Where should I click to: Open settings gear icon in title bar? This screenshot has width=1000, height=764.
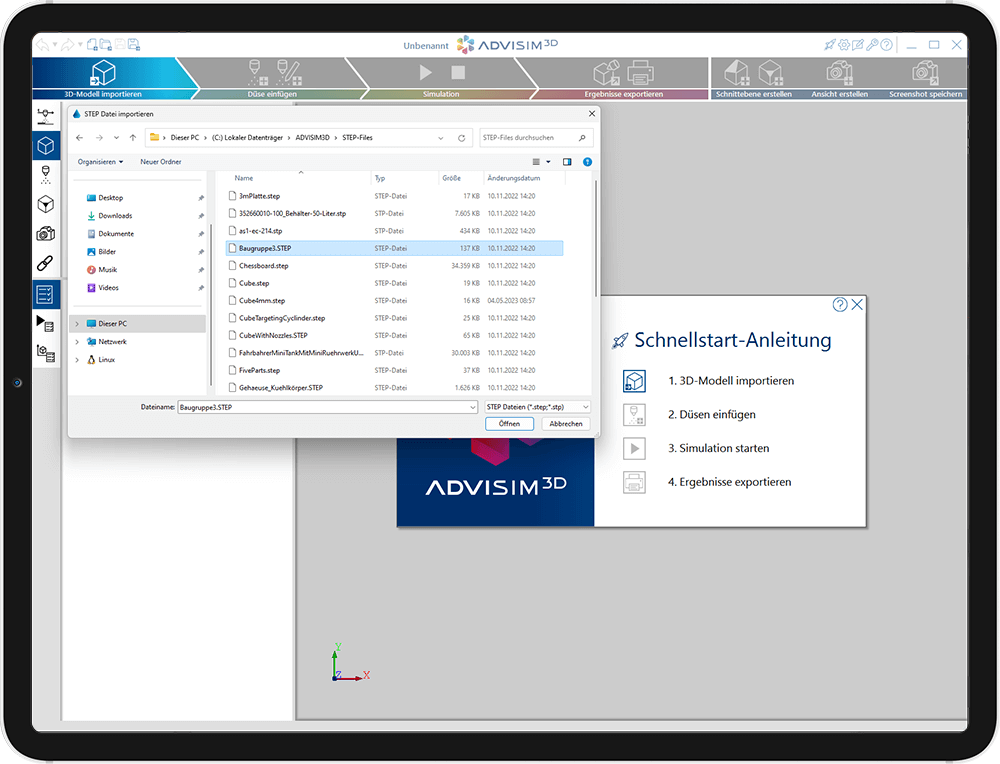tap(844, 45)
